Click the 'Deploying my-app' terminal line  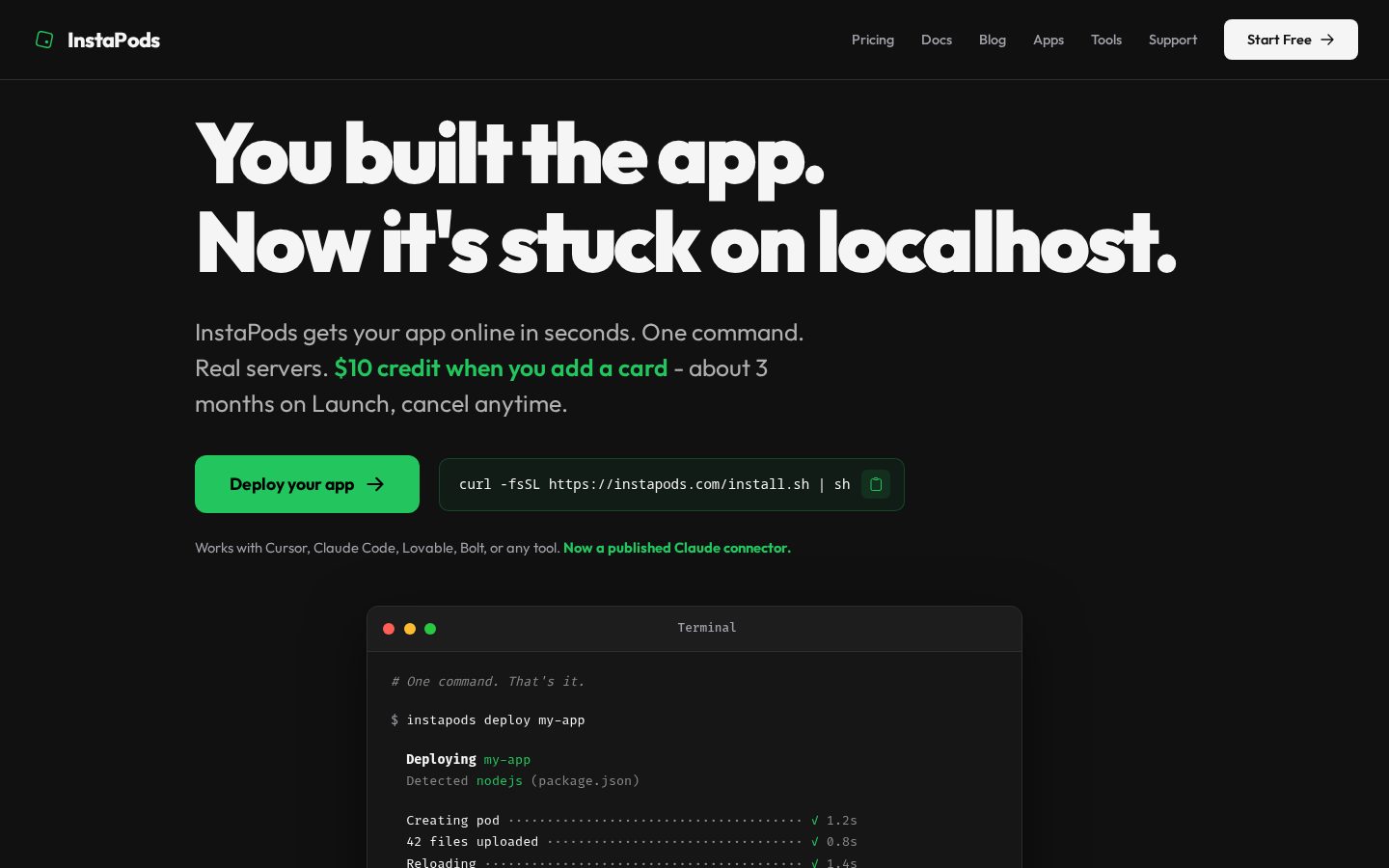pos(468,760)
